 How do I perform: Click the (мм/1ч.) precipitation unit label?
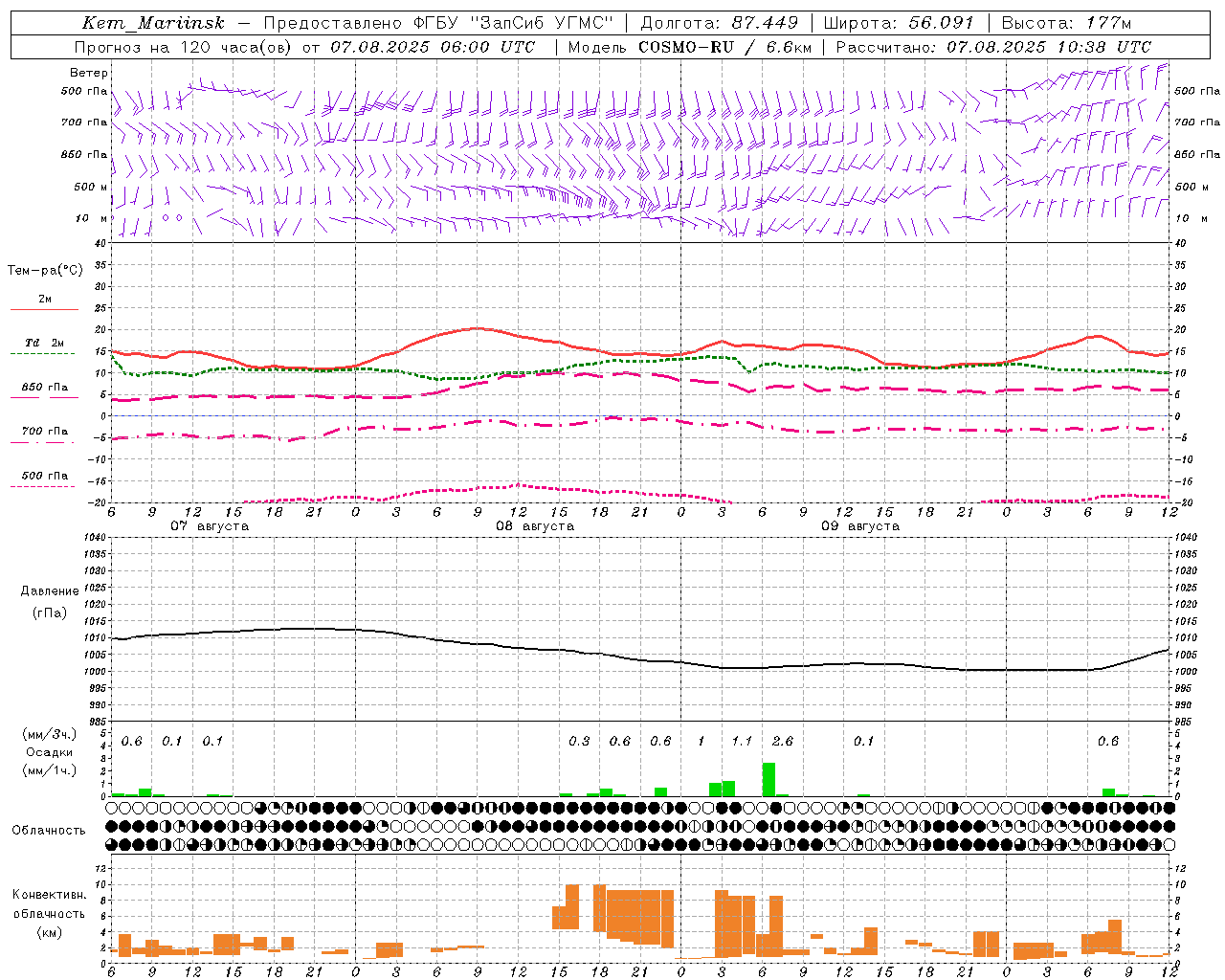50,770
